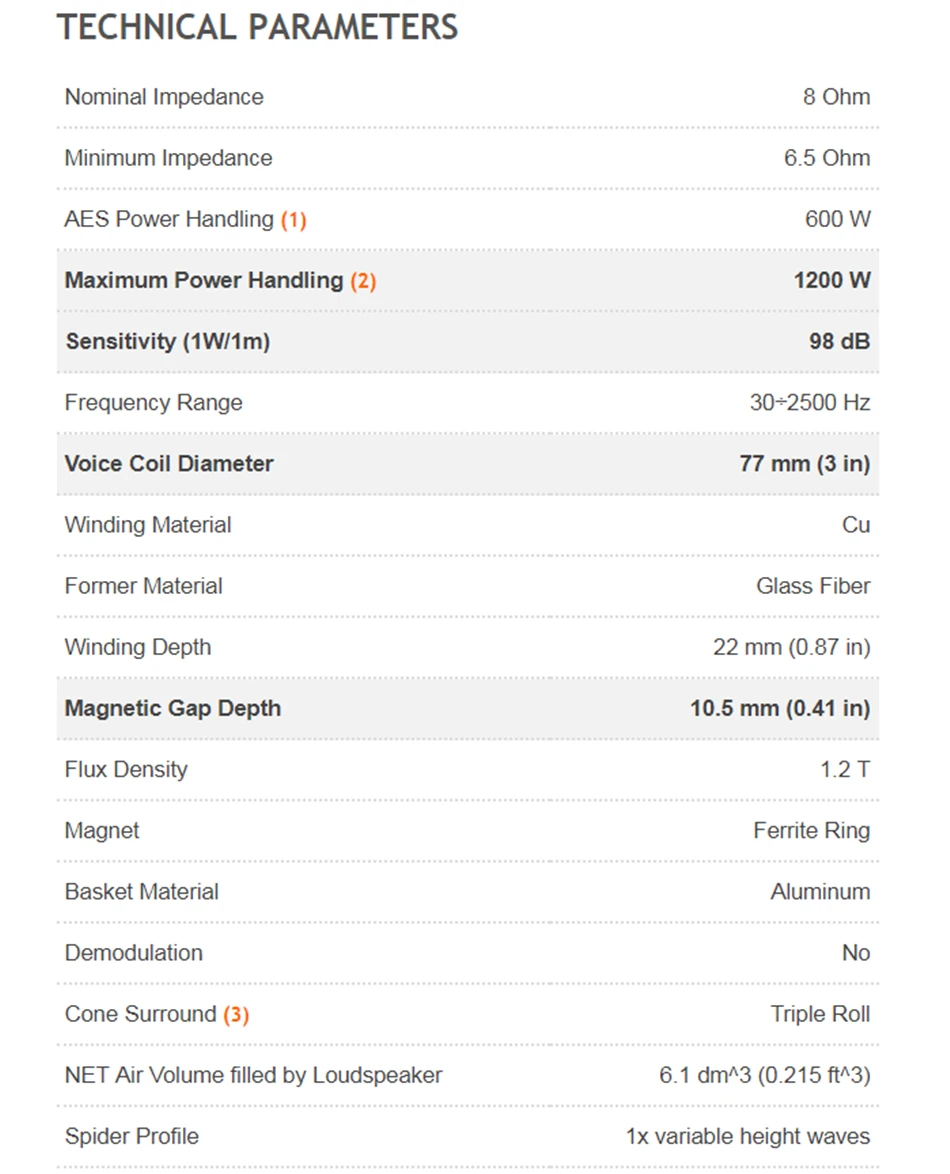Select the Ferrite Ring magnet value
950x1174 pixels.
[812, 831]
